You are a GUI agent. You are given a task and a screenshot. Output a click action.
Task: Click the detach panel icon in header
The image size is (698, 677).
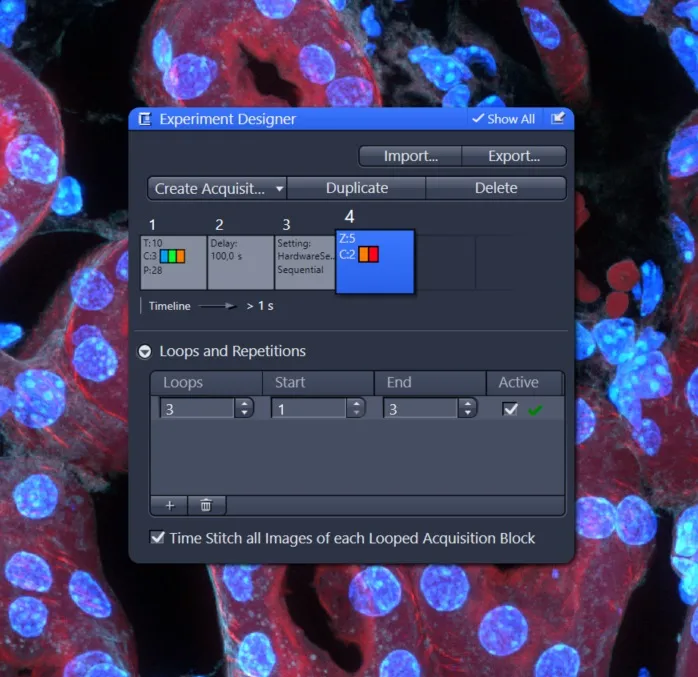click(x=558, y=118)
